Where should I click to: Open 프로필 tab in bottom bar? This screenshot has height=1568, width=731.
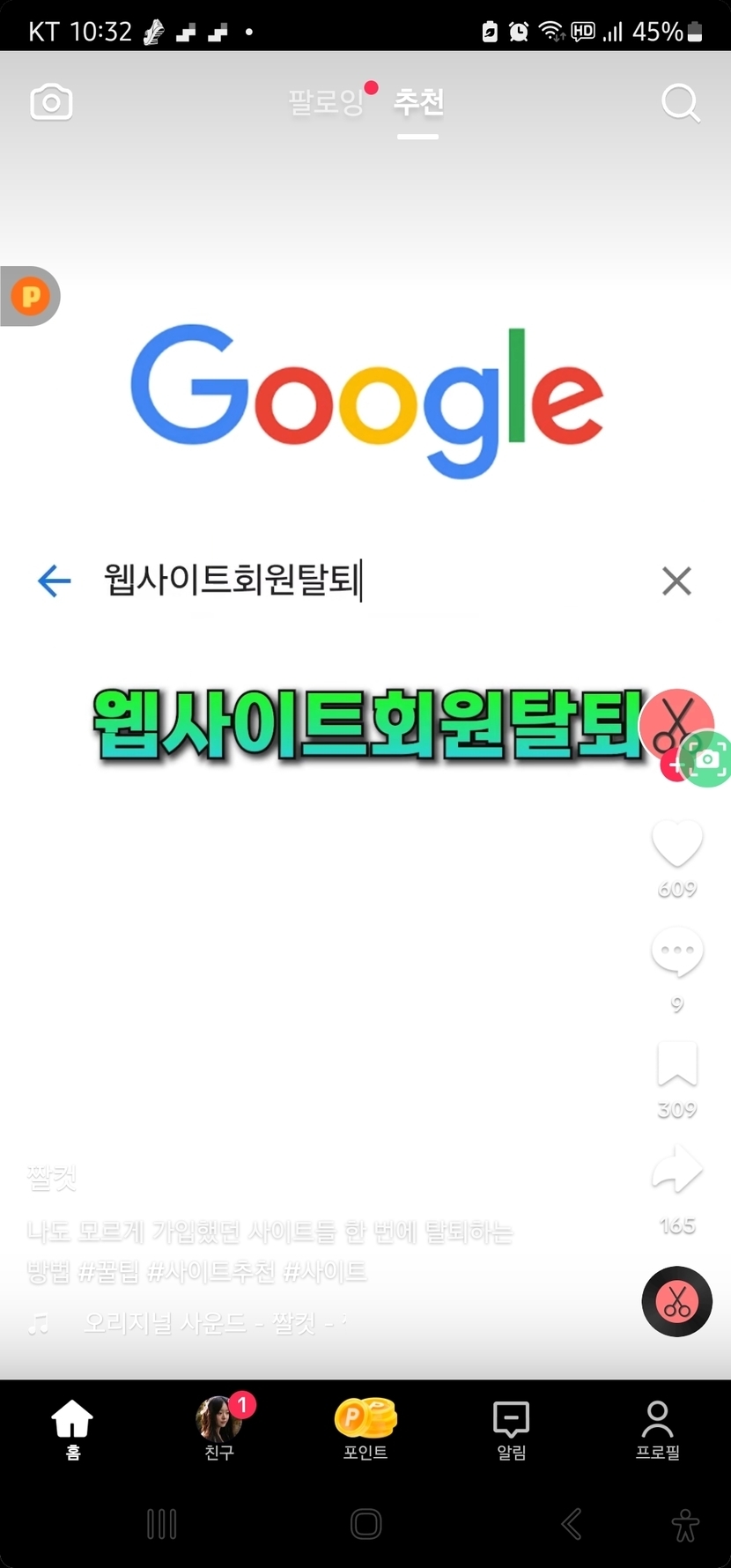[x=657, y=1429]
